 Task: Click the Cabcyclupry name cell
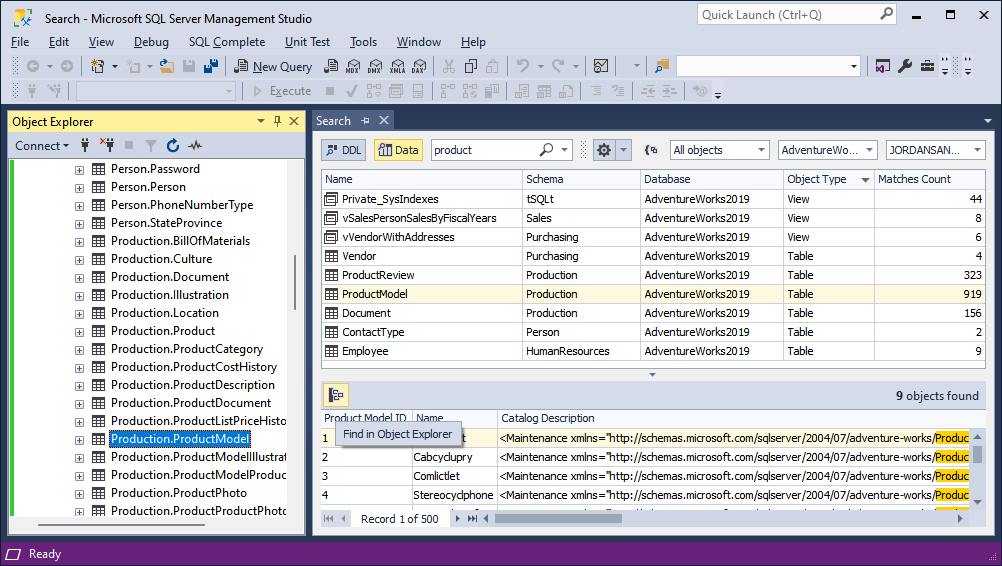[x=454, y=457]
